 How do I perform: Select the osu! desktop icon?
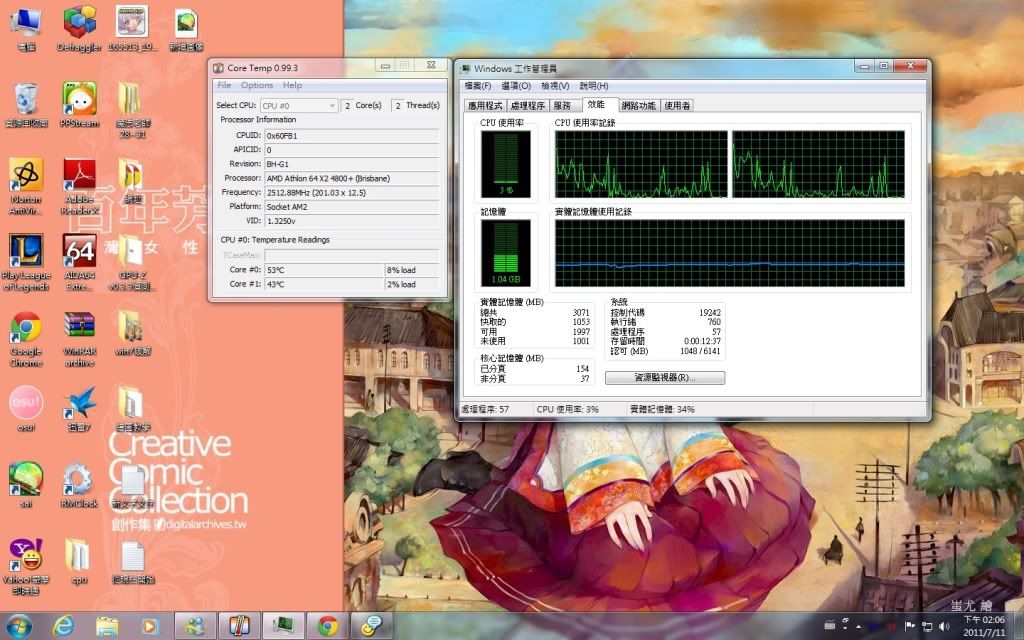26,409
